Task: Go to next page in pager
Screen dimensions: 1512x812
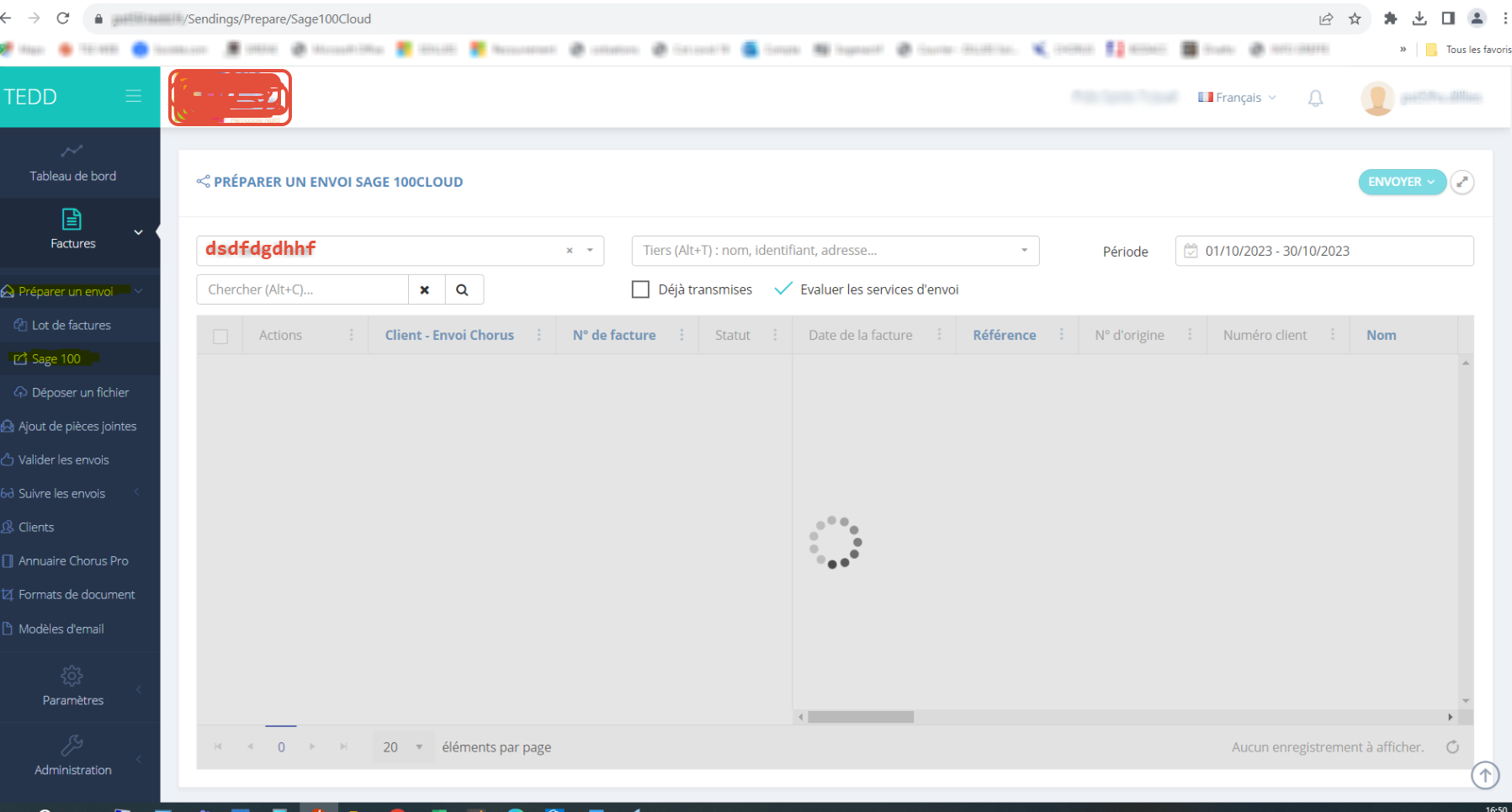Action: click(x=312, y=746)
